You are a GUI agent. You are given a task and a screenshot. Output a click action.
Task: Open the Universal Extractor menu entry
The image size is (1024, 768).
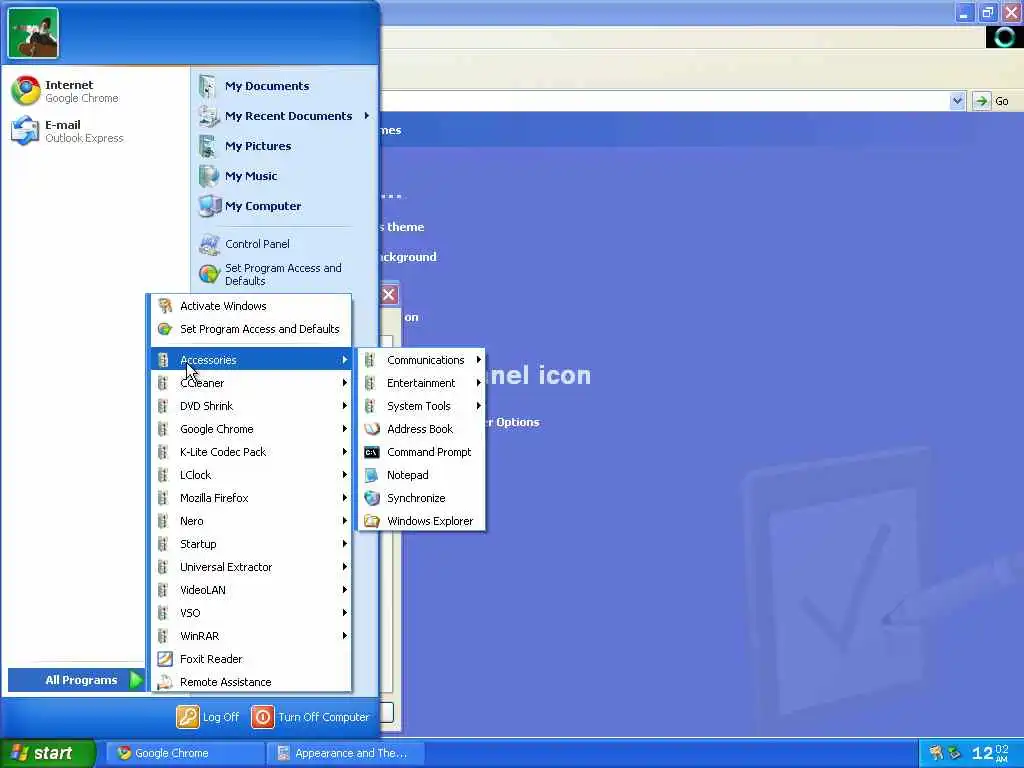(251, 567)
